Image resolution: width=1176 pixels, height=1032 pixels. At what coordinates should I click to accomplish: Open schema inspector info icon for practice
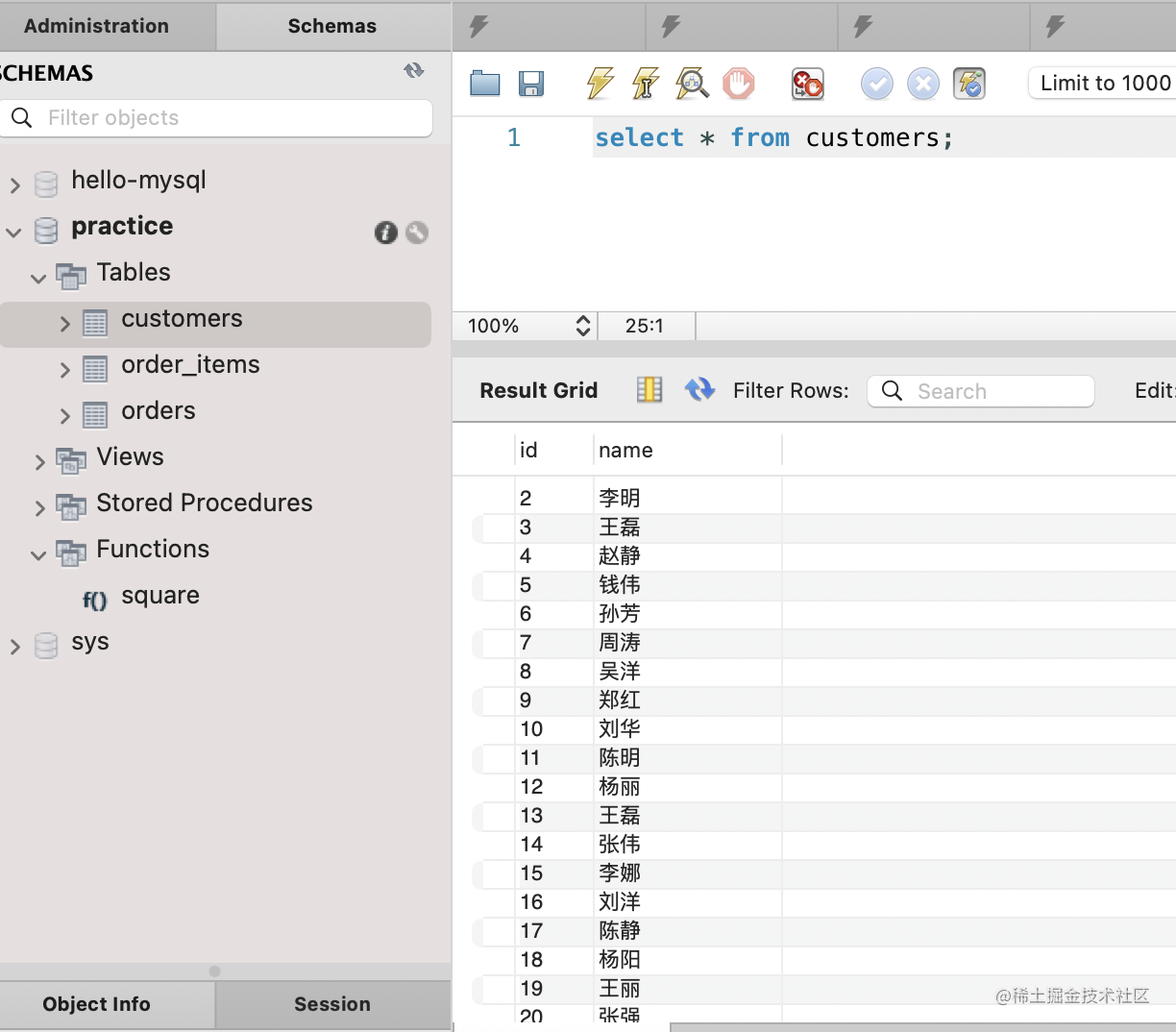pyautogui.click(x=385, y=233)
